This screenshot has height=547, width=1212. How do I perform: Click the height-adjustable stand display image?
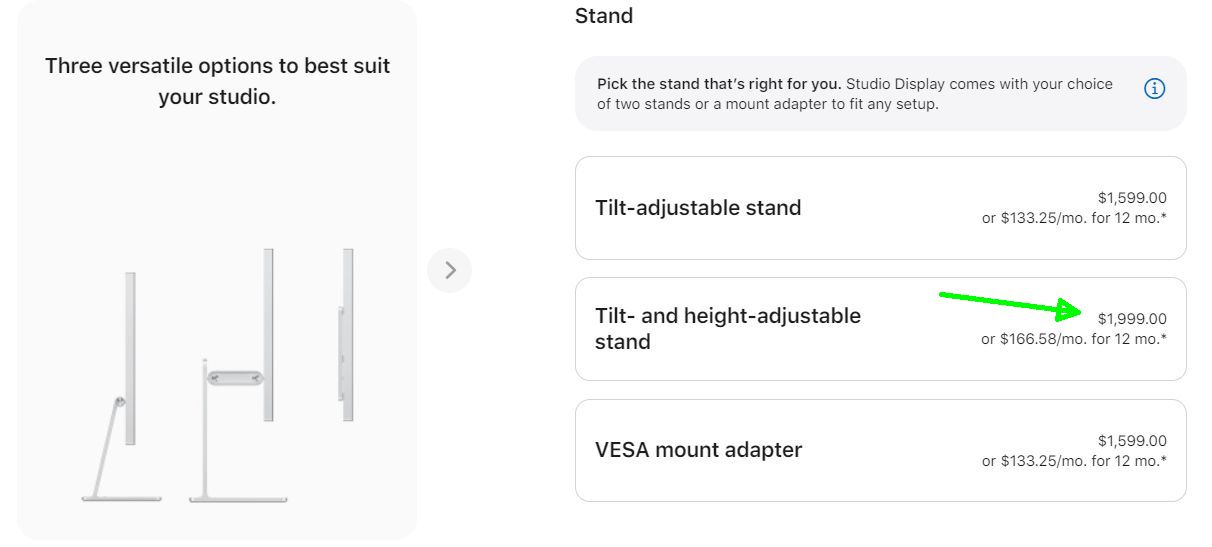[238, 375]
